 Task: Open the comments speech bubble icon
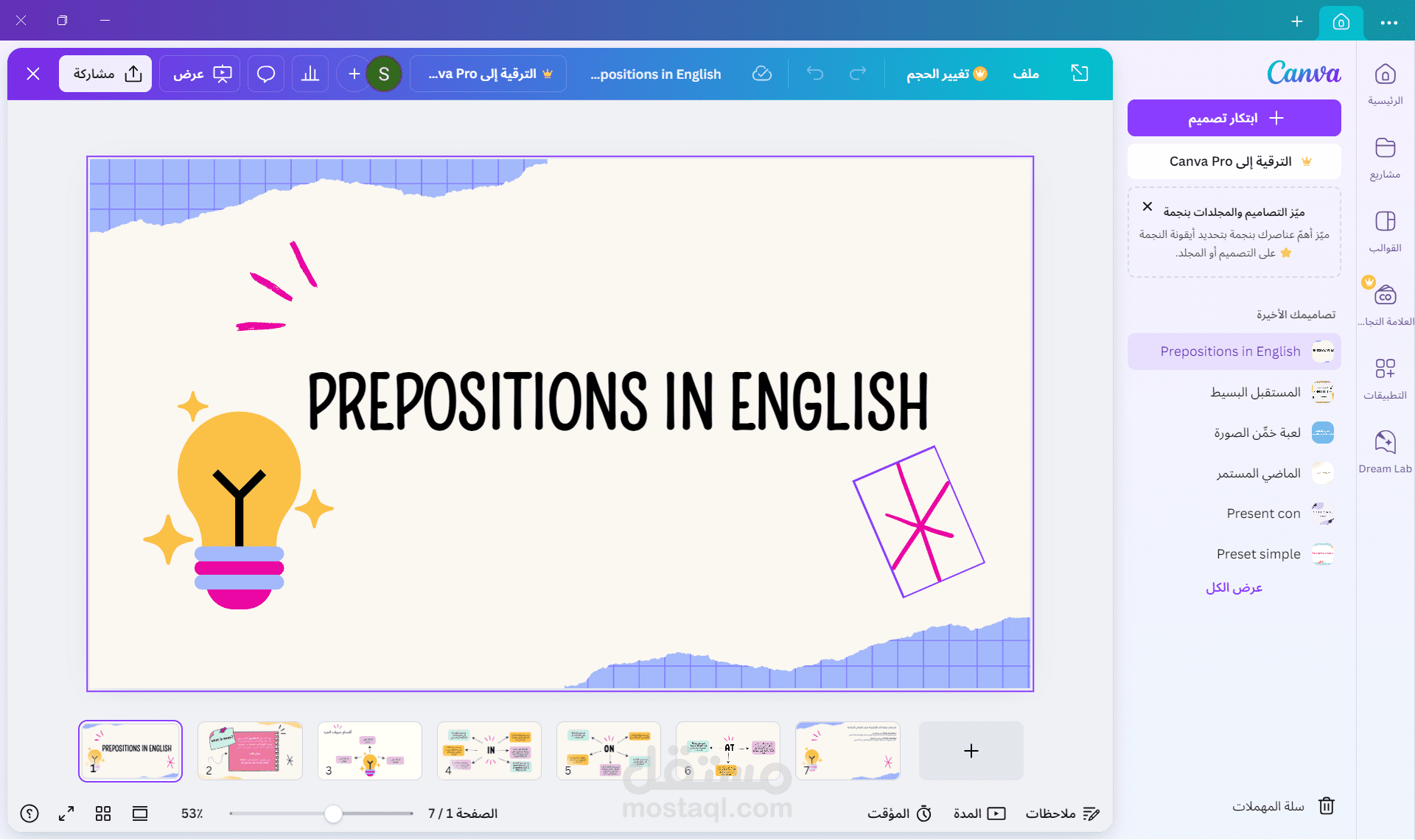click(x=266, y=74)
